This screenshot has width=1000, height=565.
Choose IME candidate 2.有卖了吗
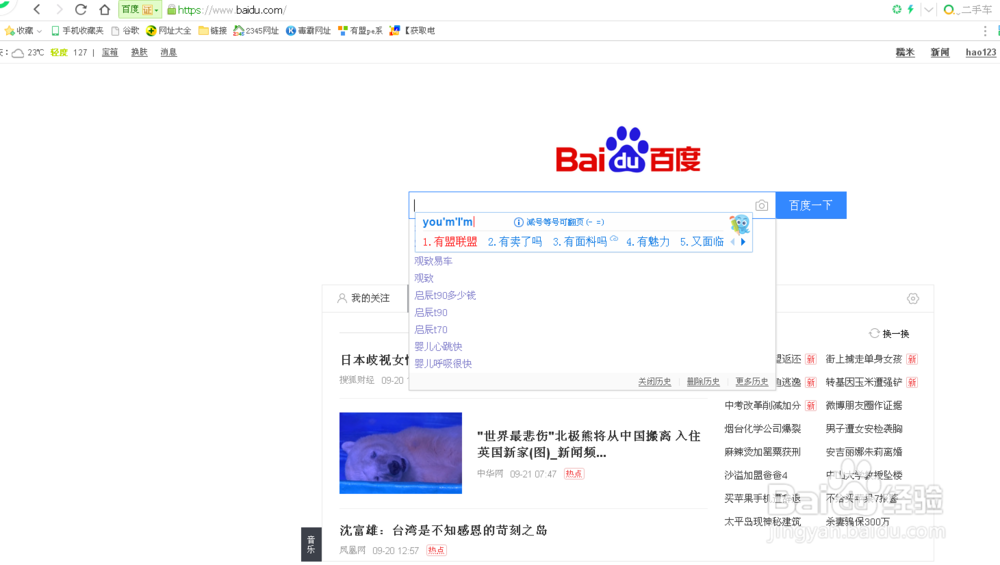tap(515, 242)
